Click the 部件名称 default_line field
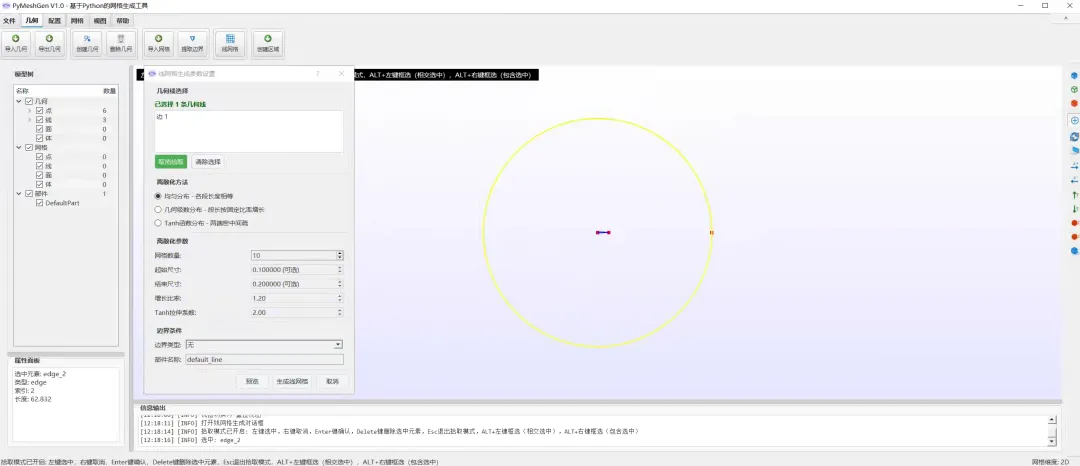Screen dimensions: 1080x466 tap(264, 359)
